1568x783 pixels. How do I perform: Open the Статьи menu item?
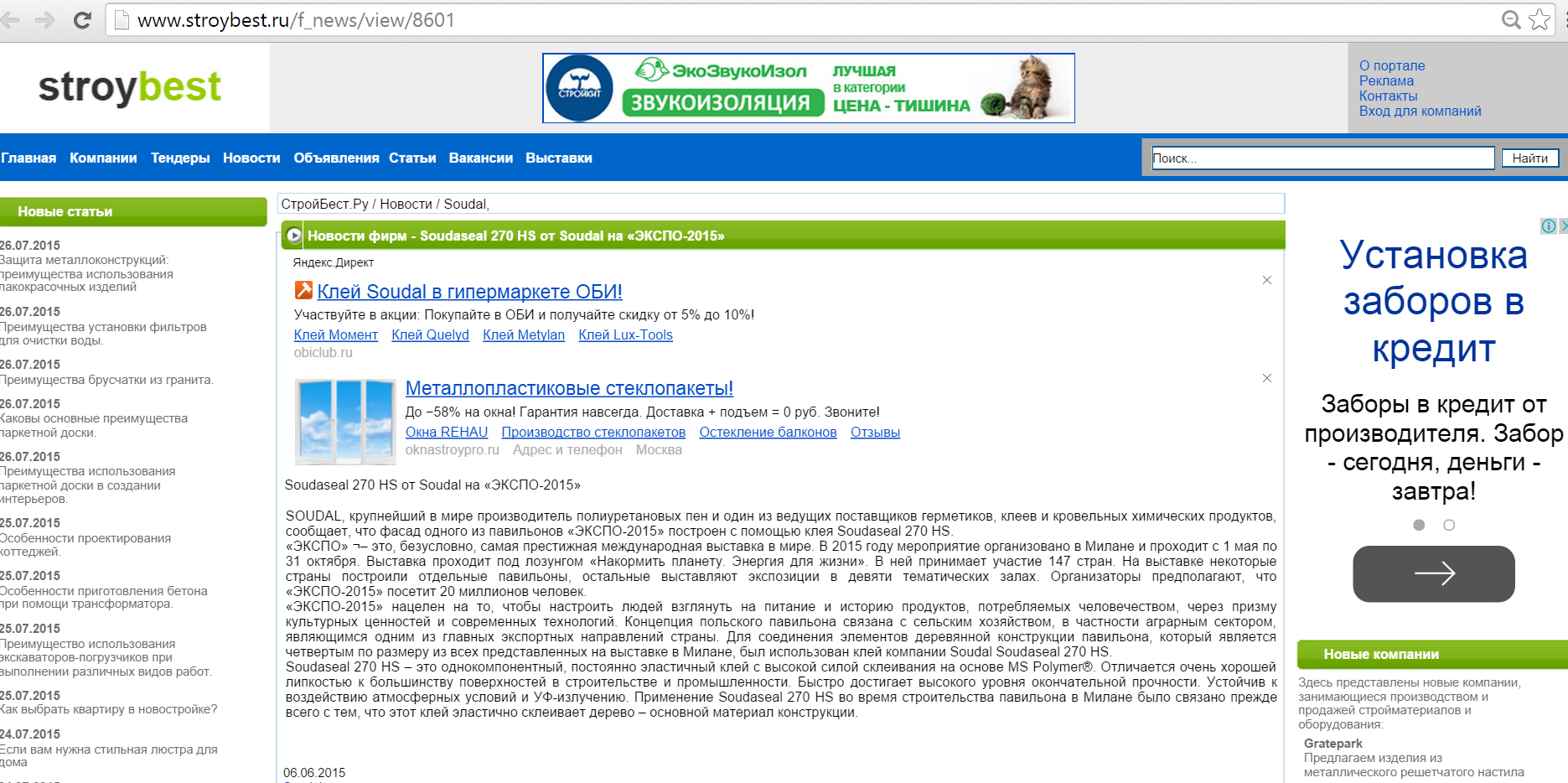point(412,158)
